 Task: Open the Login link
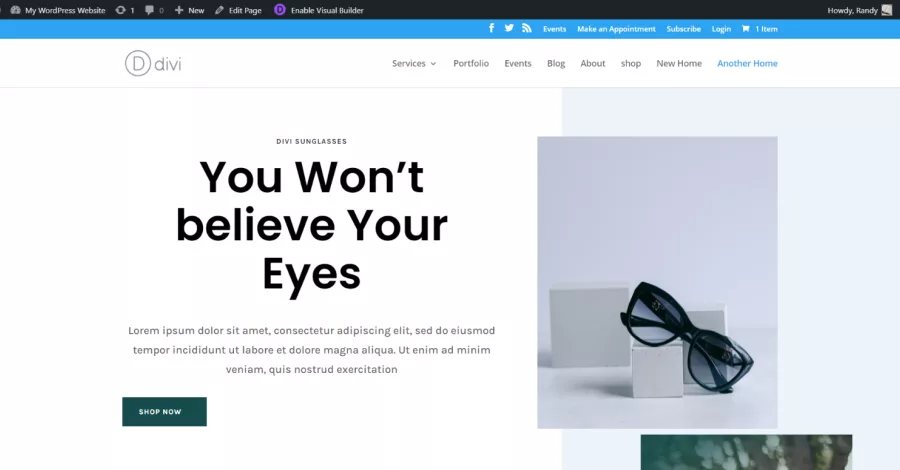(721, 29)
